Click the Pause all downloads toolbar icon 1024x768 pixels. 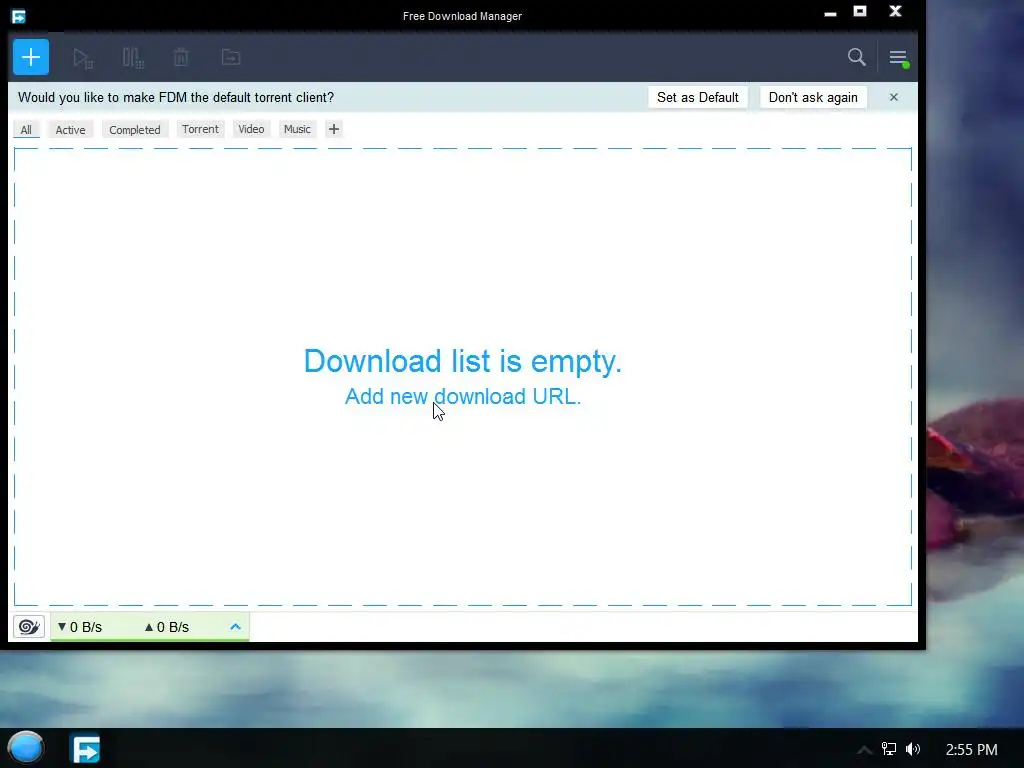pos(133,58)
